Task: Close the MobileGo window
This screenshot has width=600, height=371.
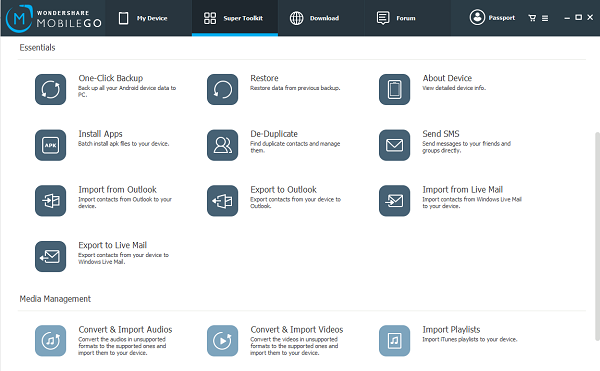Action: coord(590,18)
